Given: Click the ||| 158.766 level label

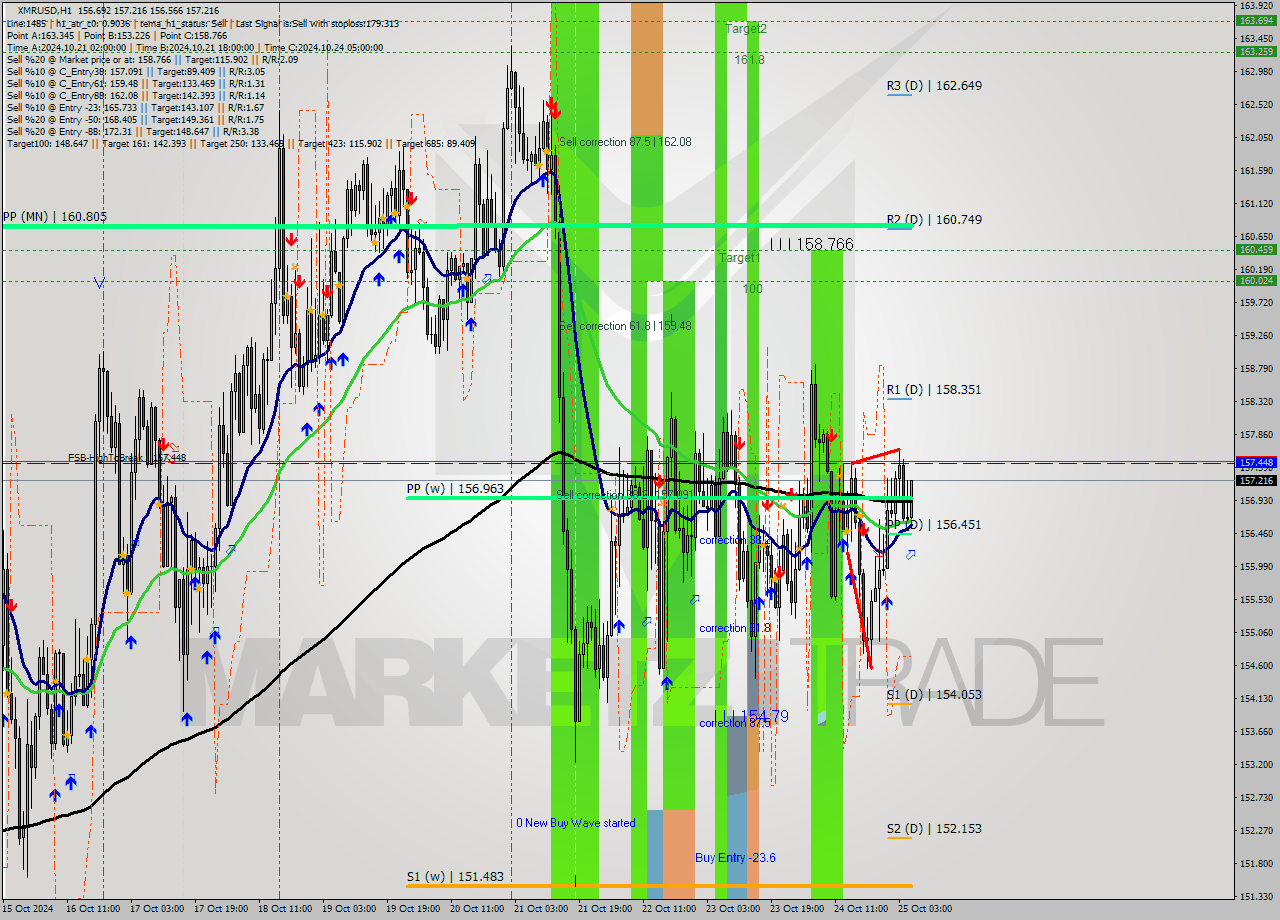Looking at the screenshot, I should (x=811, y=244).
